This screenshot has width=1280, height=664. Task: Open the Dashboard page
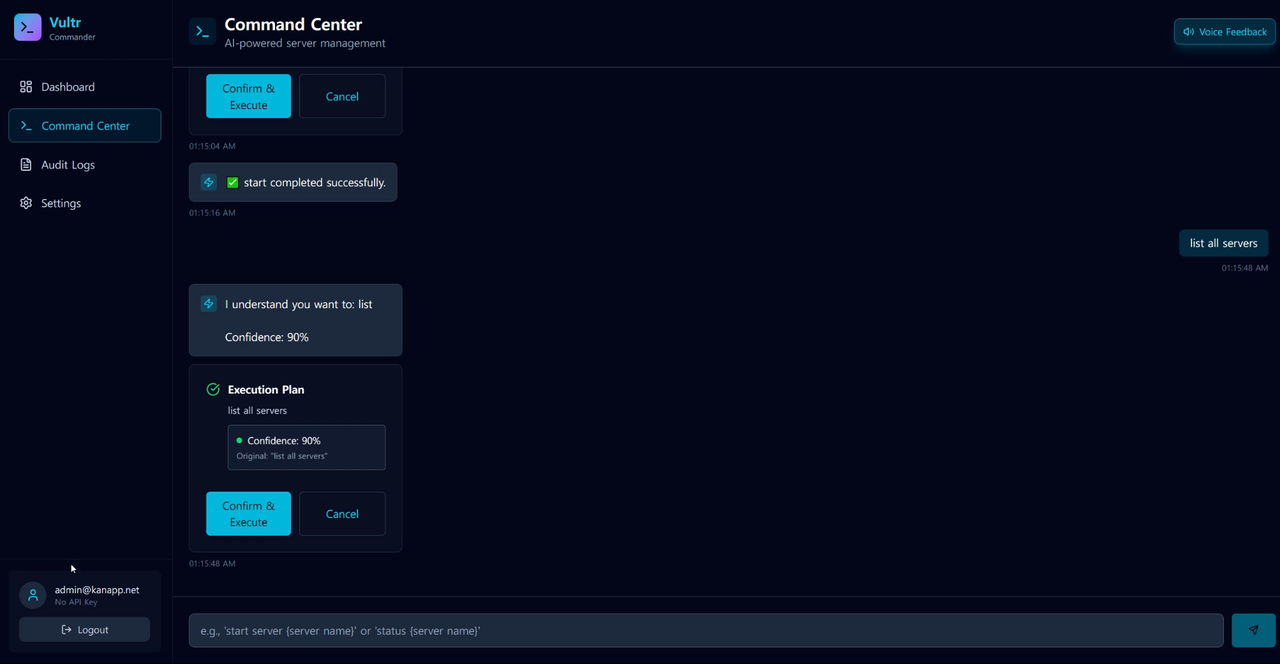(85, 87)
